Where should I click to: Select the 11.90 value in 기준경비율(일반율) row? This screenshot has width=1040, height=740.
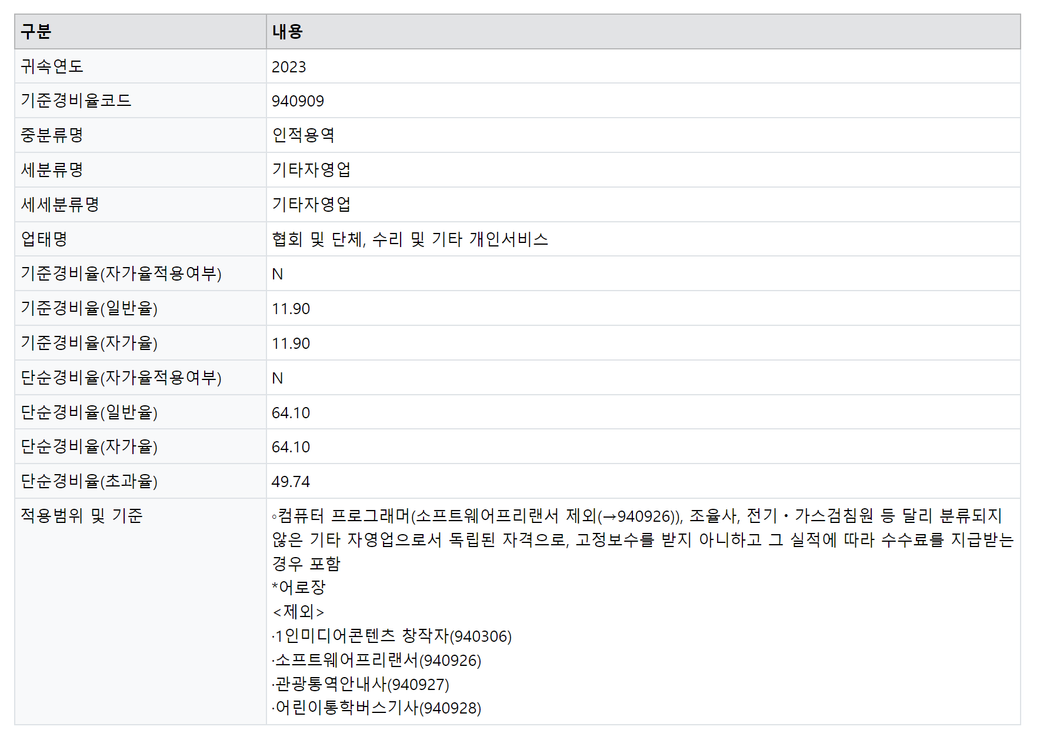click(x=291, y=309)
